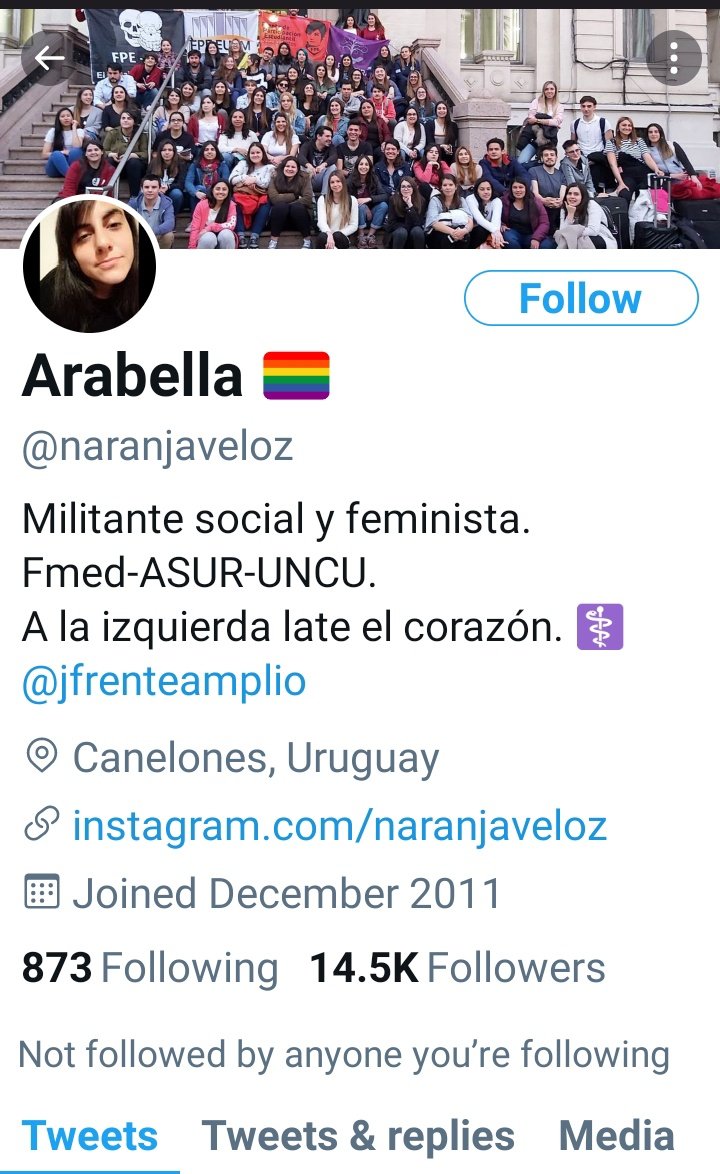
Task: Open the header group photo
Action: pyautogui.click(x=360, y=127)
